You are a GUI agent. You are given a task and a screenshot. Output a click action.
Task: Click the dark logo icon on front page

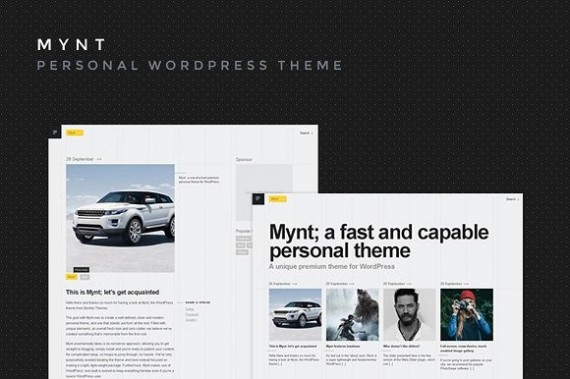[x=258, y=199]
